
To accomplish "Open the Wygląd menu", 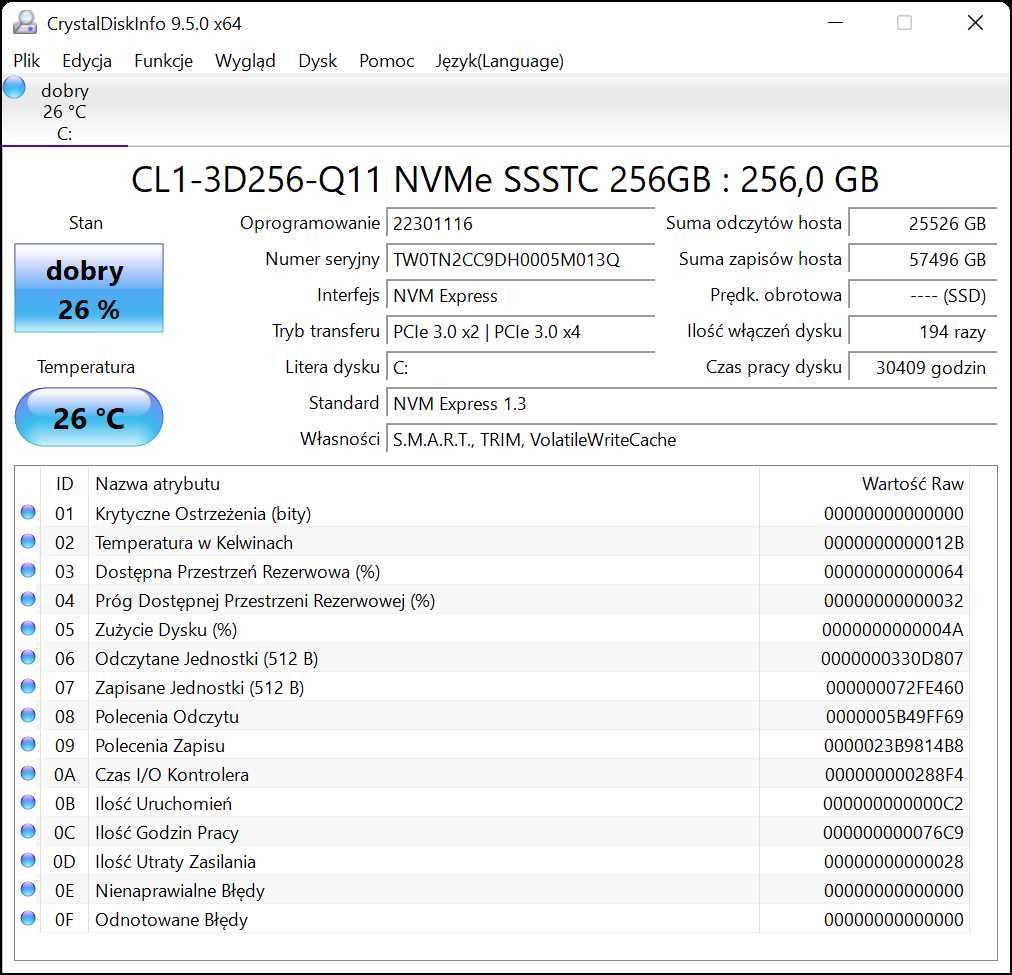I will tap(245, 61).
